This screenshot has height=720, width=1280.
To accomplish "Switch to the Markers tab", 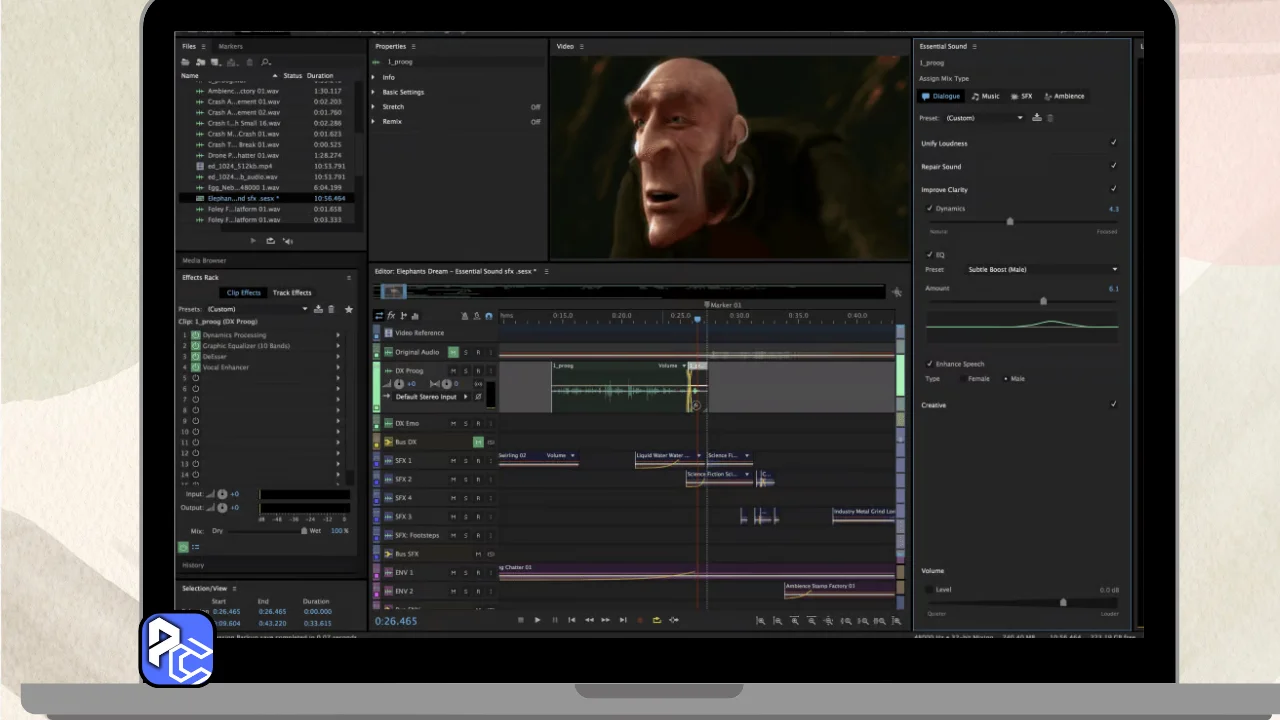I will coord(230,46).
